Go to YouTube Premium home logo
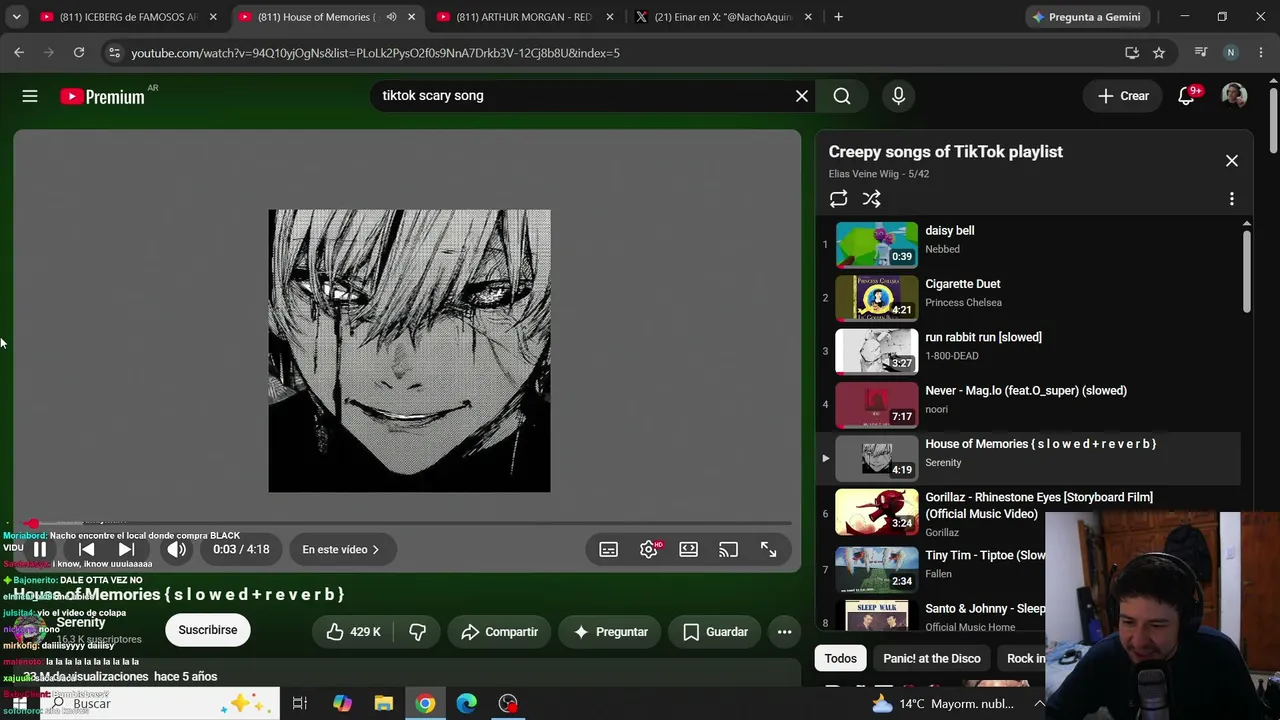The width and height of the screenshot is (1280, 720). 102,96
